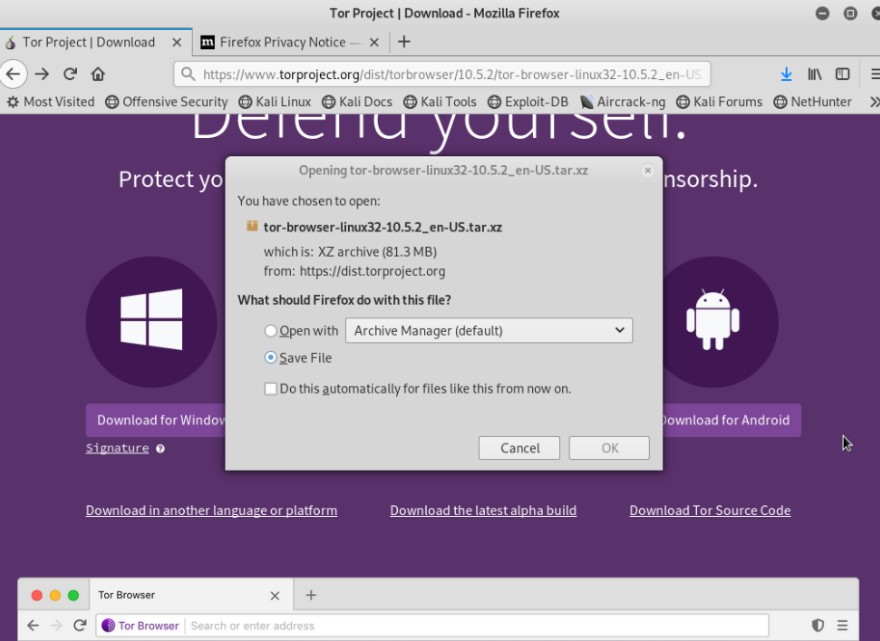Open the Kali Forums bookmark
The width and height of the screenshot is (880, 641).
pos(719,102)
